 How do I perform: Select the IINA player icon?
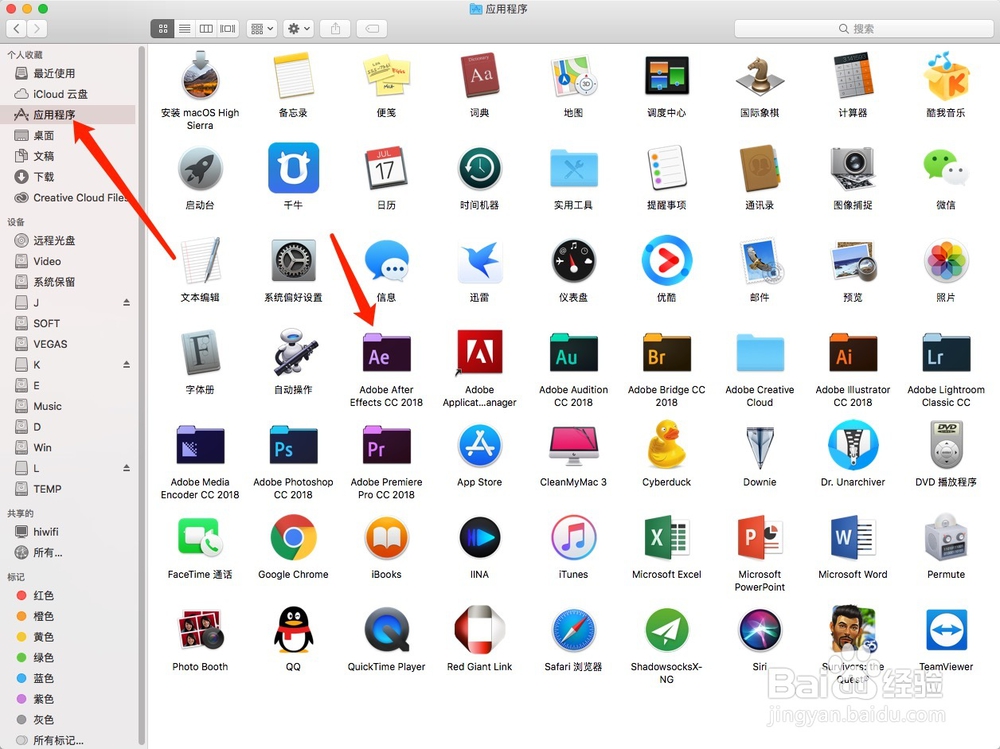pyautogui.click(x=480, y=538)
